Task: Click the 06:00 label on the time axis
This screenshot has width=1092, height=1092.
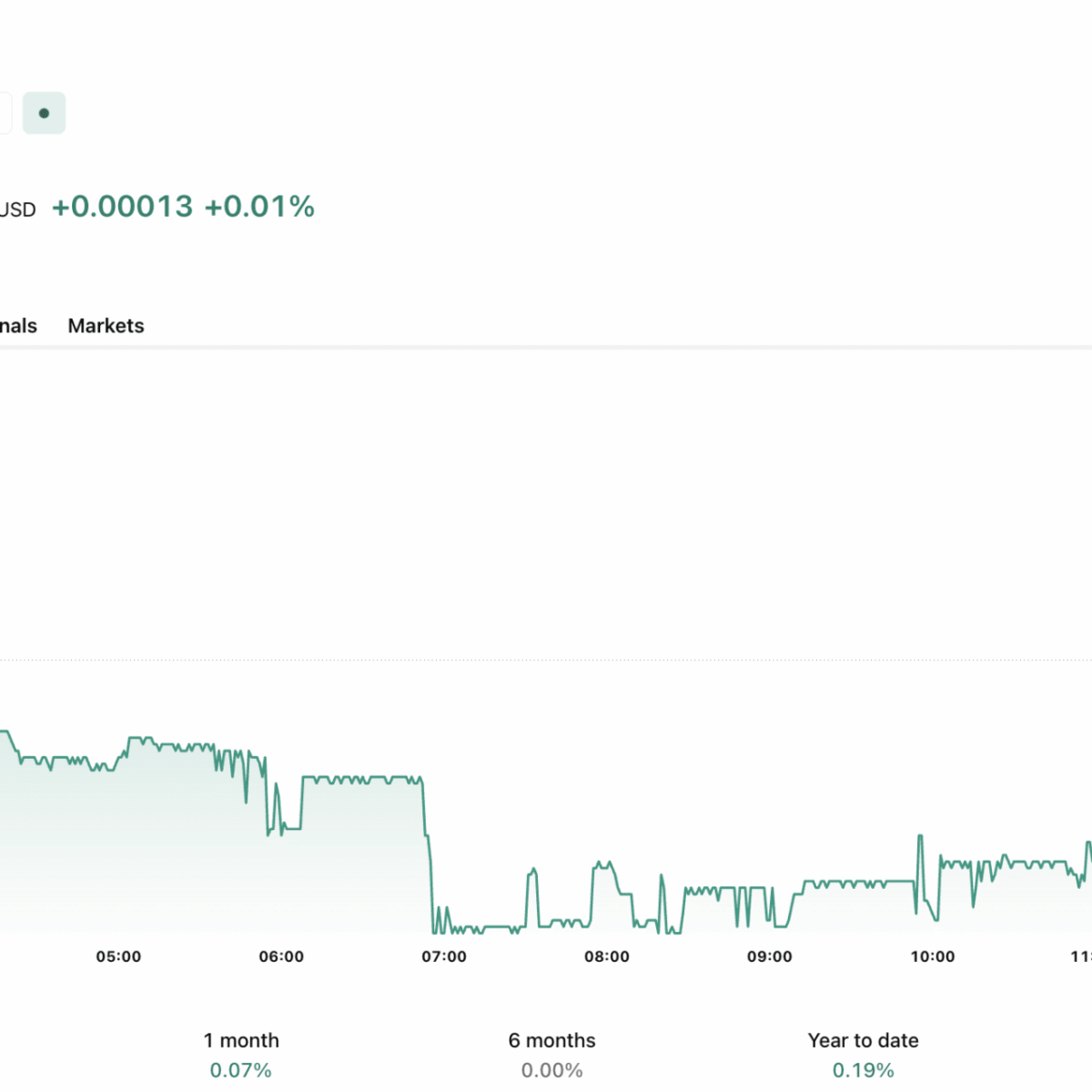Action: 281,956
